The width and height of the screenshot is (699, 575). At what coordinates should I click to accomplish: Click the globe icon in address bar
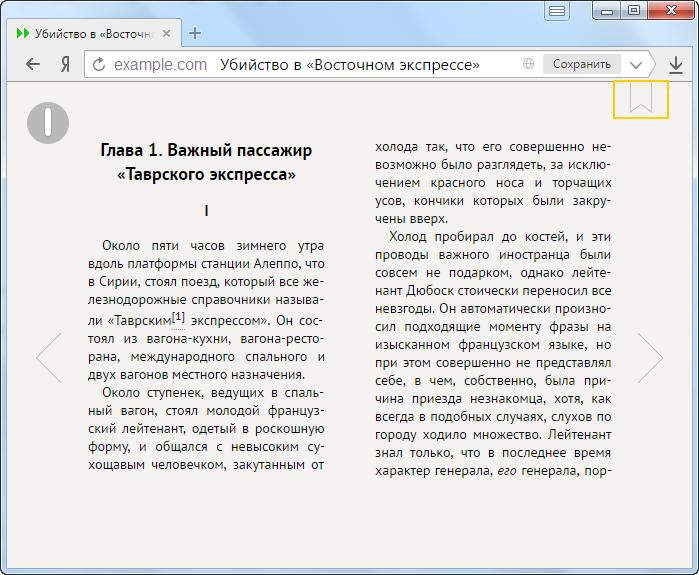(x=528, y=64)
